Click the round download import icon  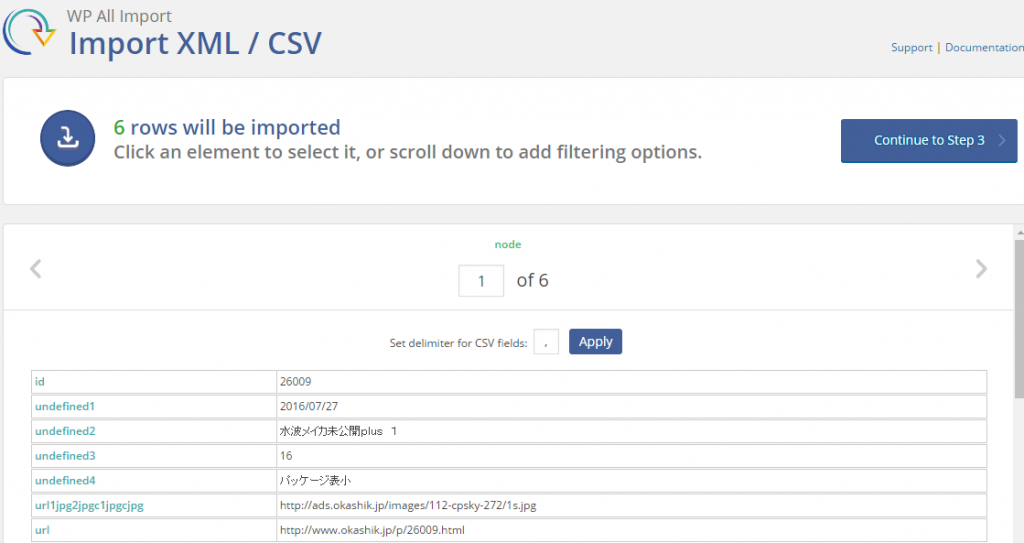(x=67, y=139)
